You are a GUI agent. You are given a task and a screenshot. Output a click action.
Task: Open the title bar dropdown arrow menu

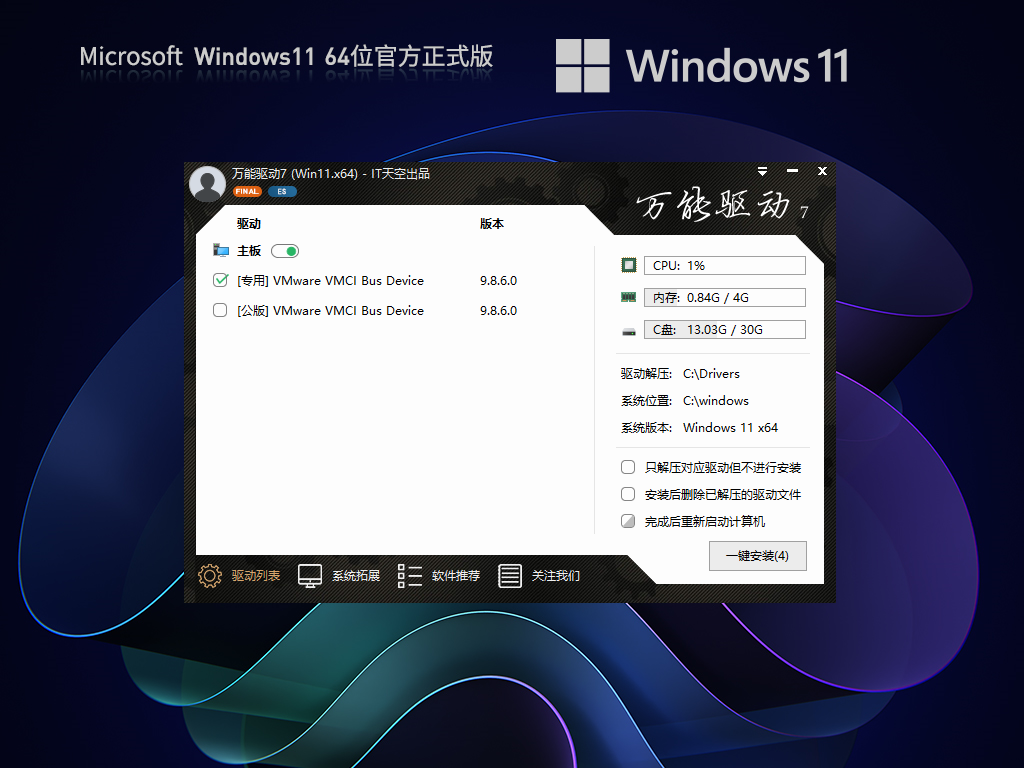coord(762,171)
